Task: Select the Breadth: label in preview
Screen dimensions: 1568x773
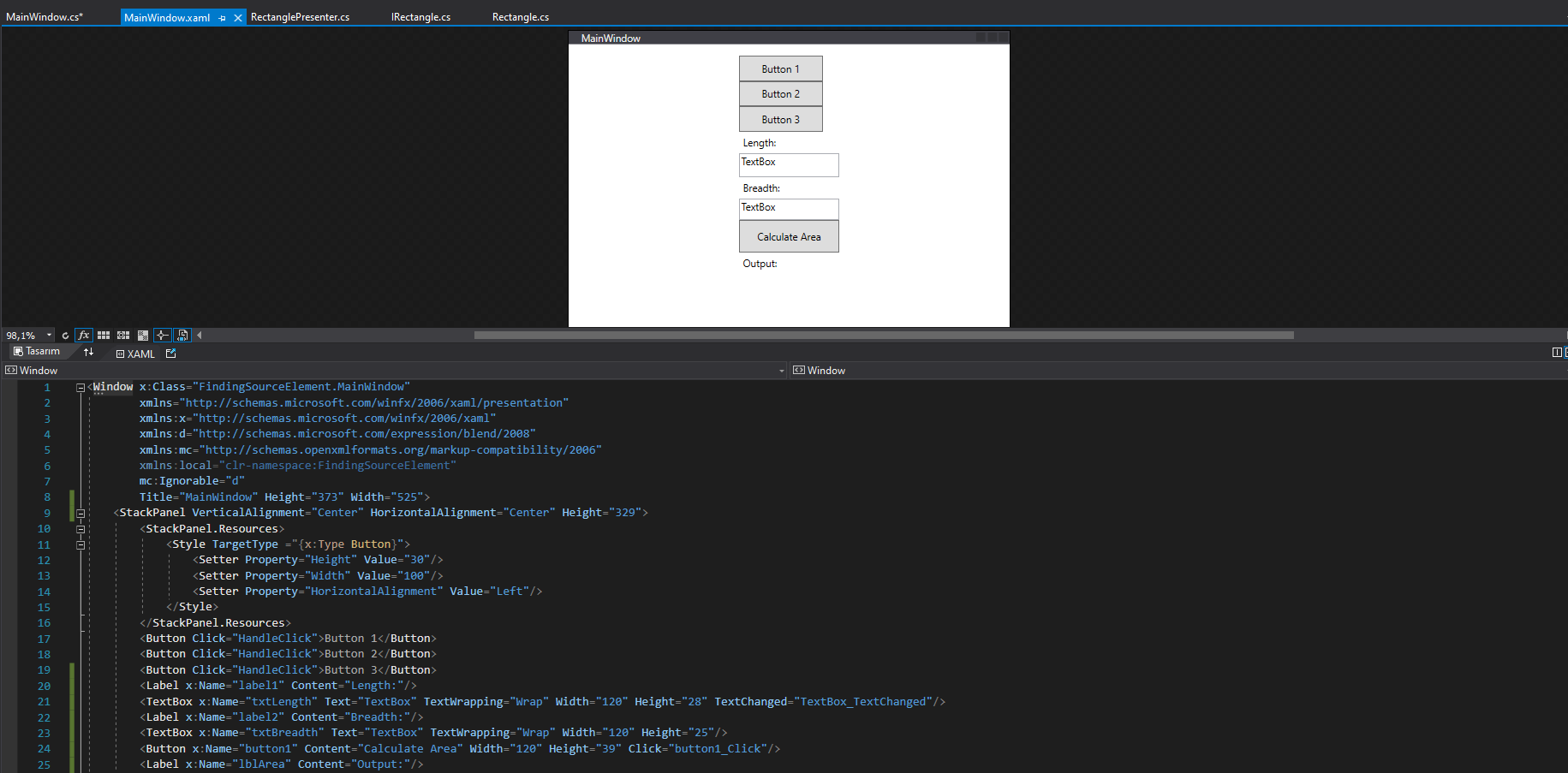Action: 761,188
